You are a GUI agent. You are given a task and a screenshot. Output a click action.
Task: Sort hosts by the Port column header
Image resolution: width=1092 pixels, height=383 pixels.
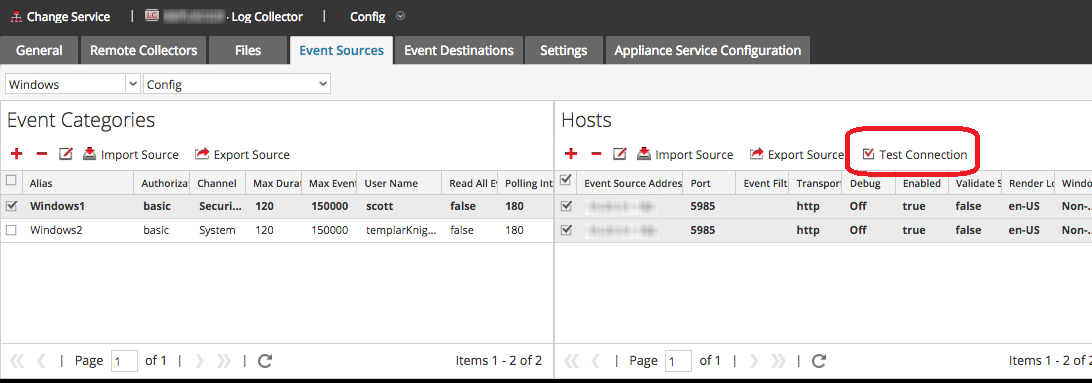point(709,183)
